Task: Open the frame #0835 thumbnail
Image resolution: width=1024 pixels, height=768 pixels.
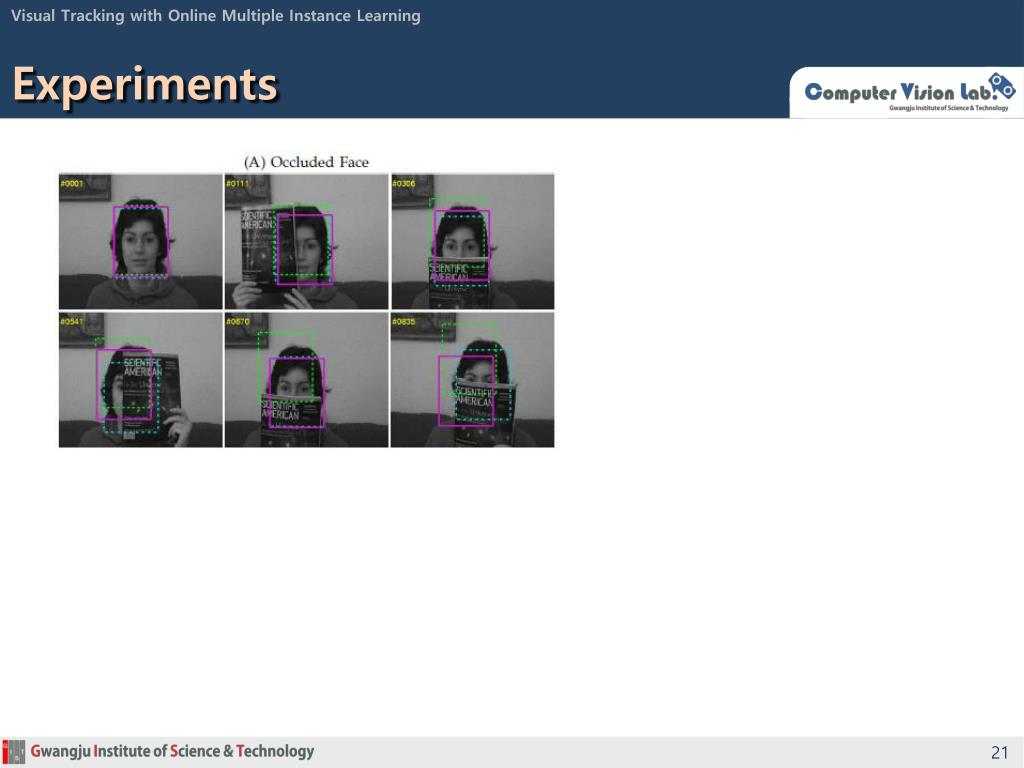Action: (x=473, y=380)
